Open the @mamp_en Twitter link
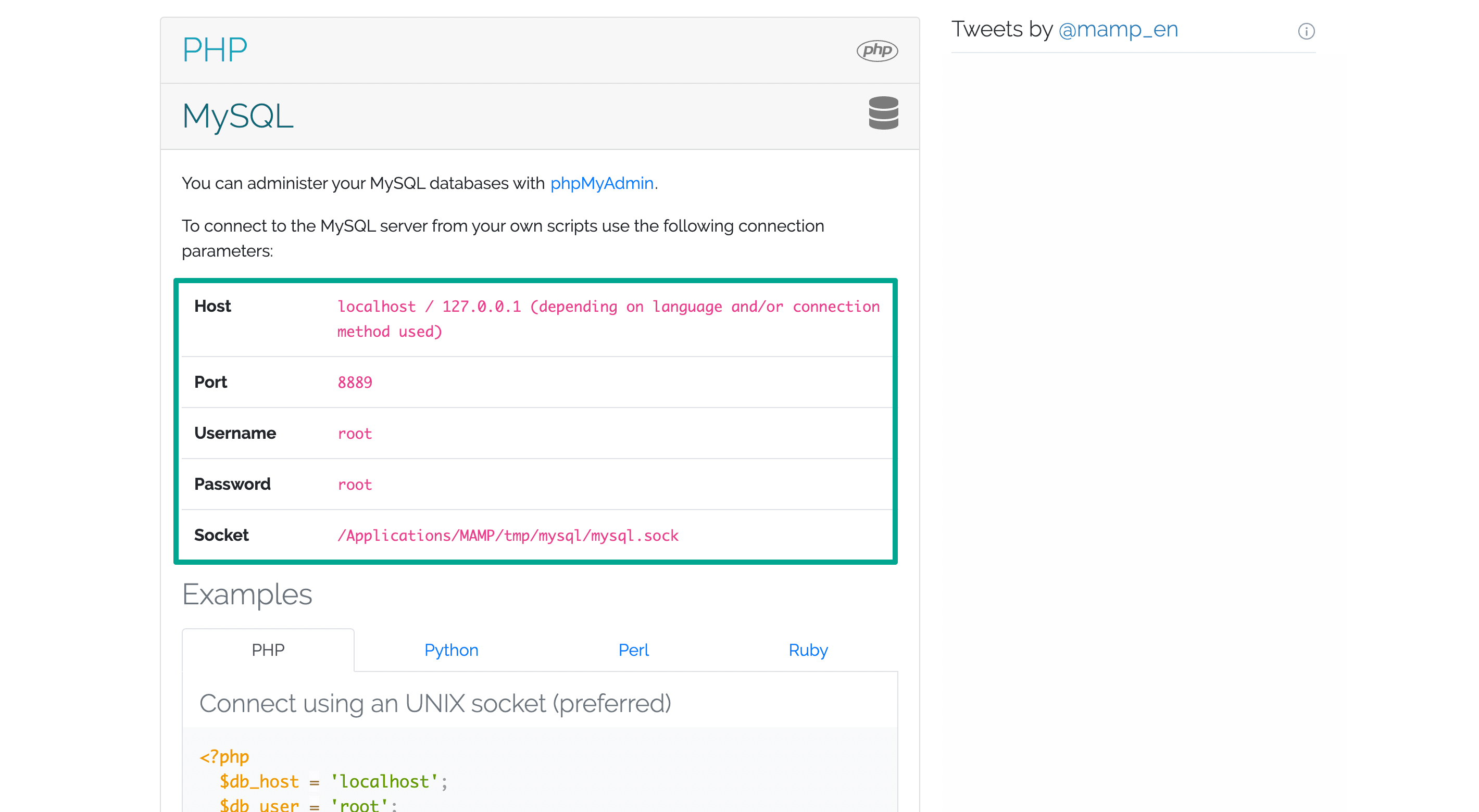The height and width of the screenshot is (812, 1479). click(x=1118, y=29)
